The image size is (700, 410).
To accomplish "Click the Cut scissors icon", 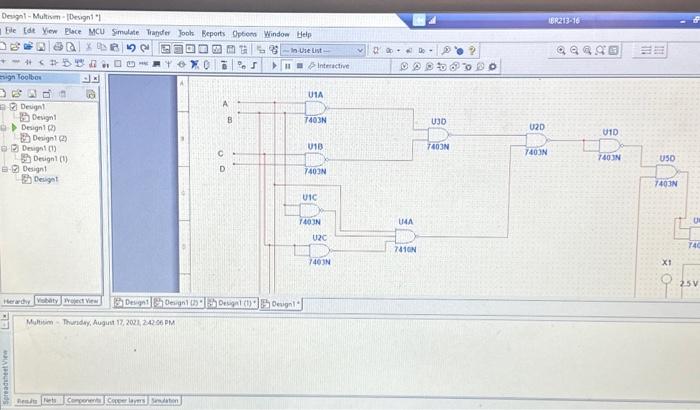I will [88, 47].
